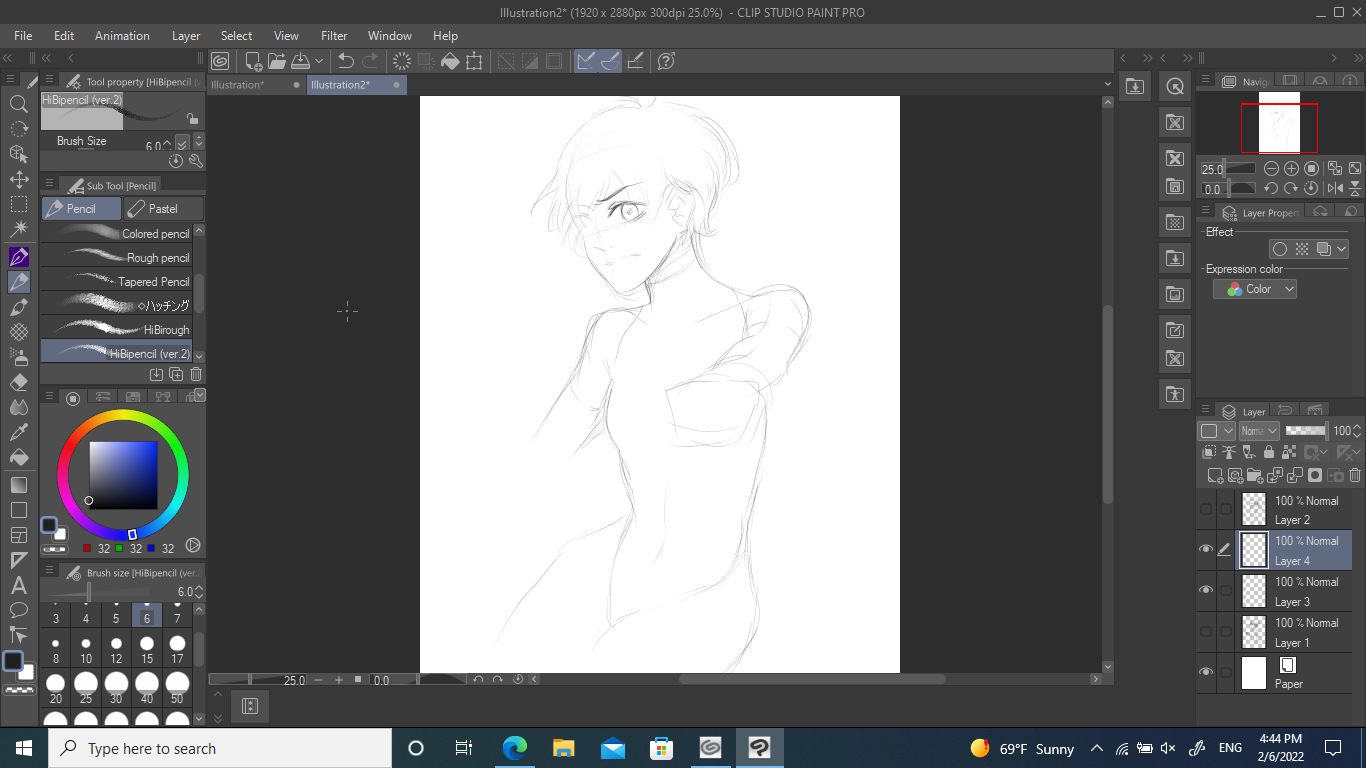1366x768 pixels.
Task: Open the layer blending mode dropdown
Action: click(x=1258, y=431)
